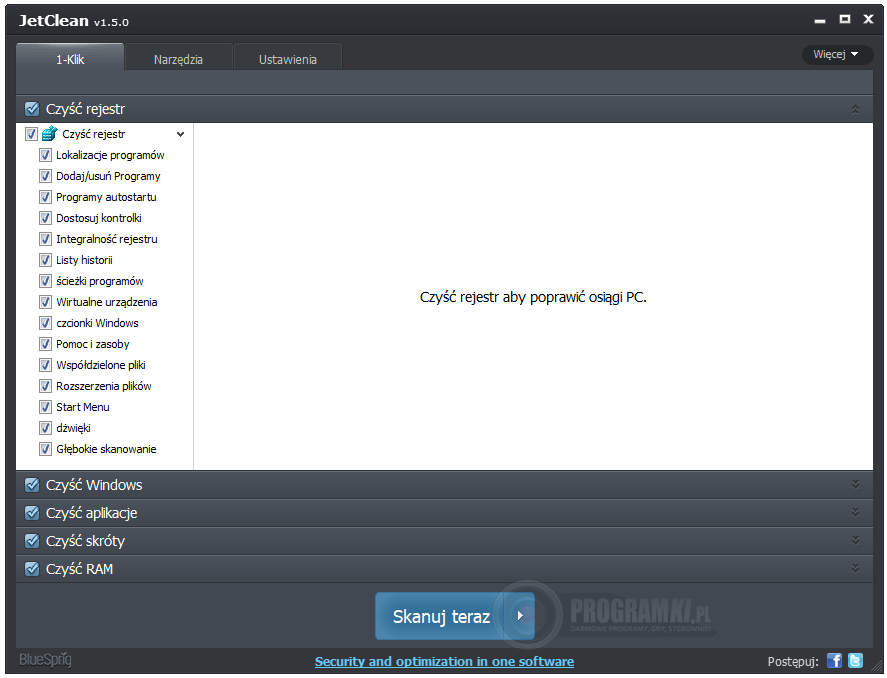
Task: Uncheck czcionki Windows checkbox
Action: click(x=45, y=323)
